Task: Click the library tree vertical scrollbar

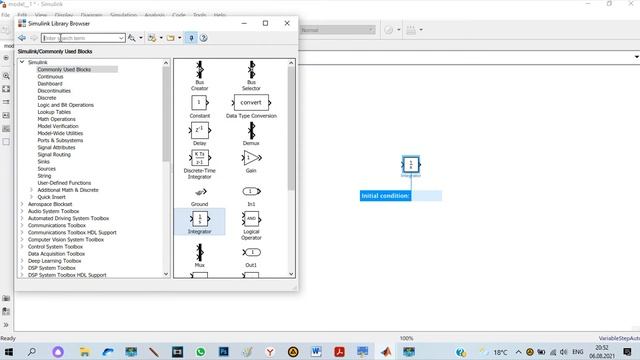Action: click(166, 114)
